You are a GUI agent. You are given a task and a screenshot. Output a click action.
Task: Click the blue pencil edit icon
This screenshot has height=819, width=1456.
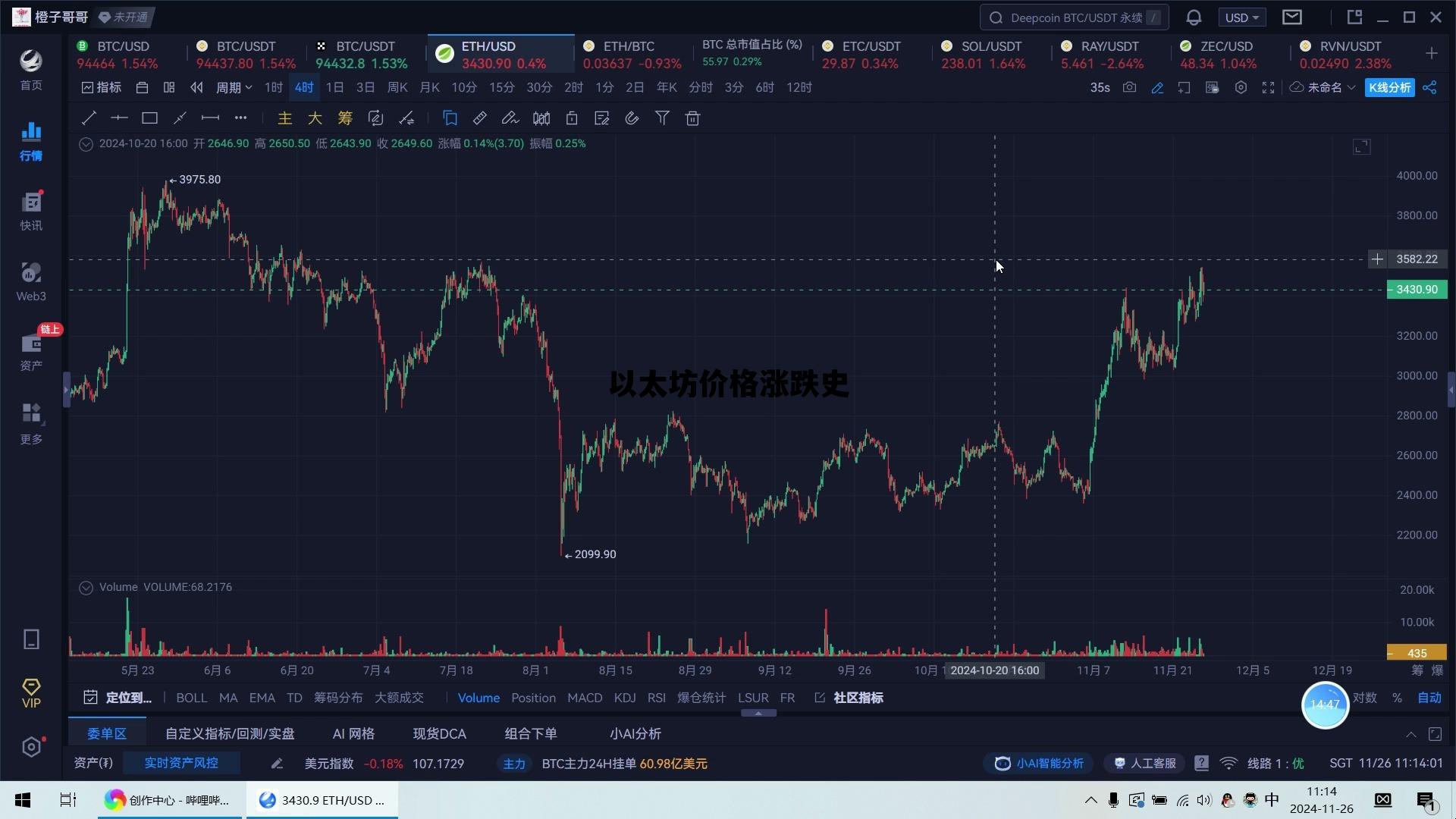click(x=1157, y=88)
